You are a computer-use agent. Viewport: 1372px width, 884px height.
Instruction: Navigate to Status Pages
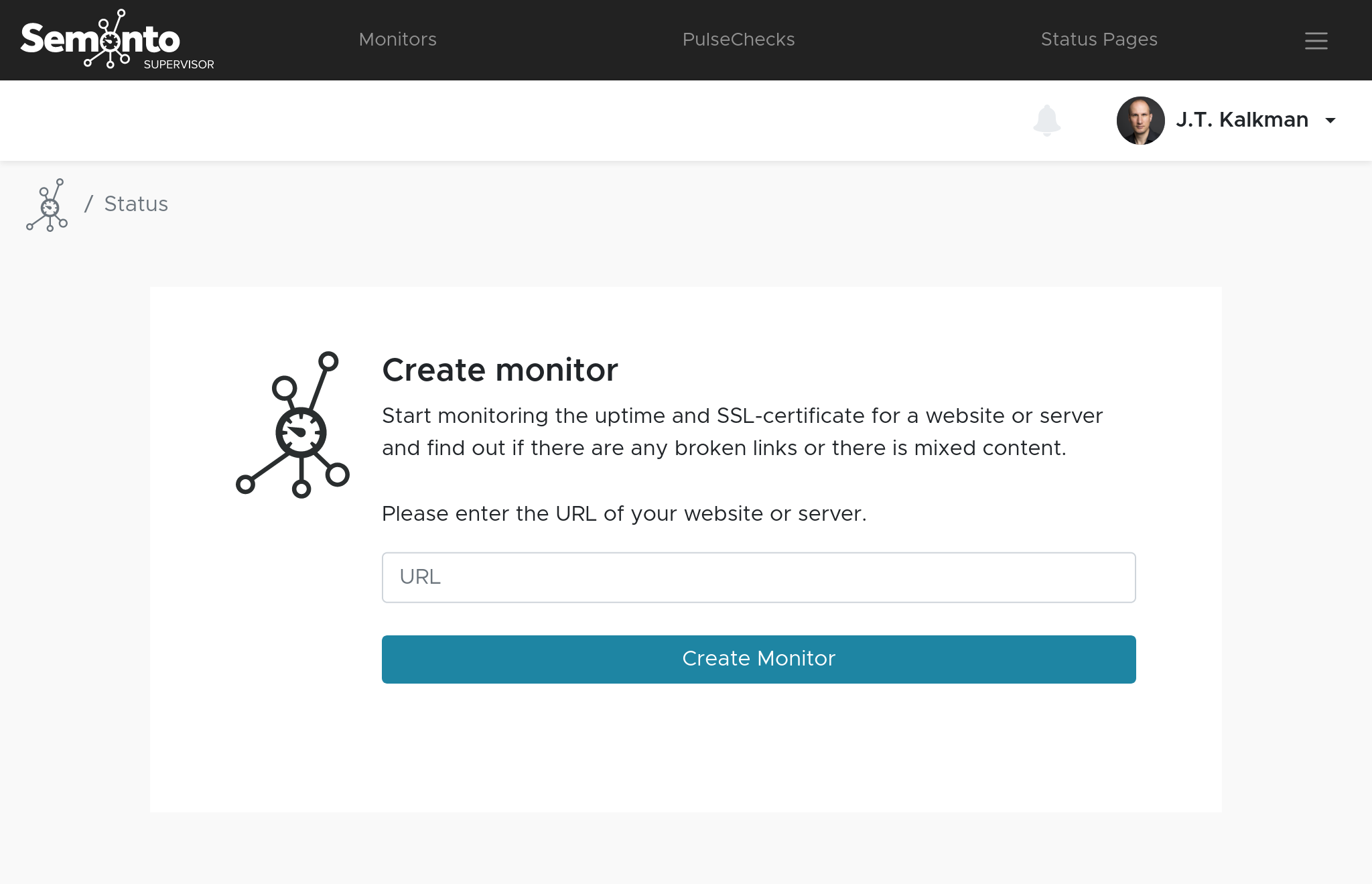1099,40
